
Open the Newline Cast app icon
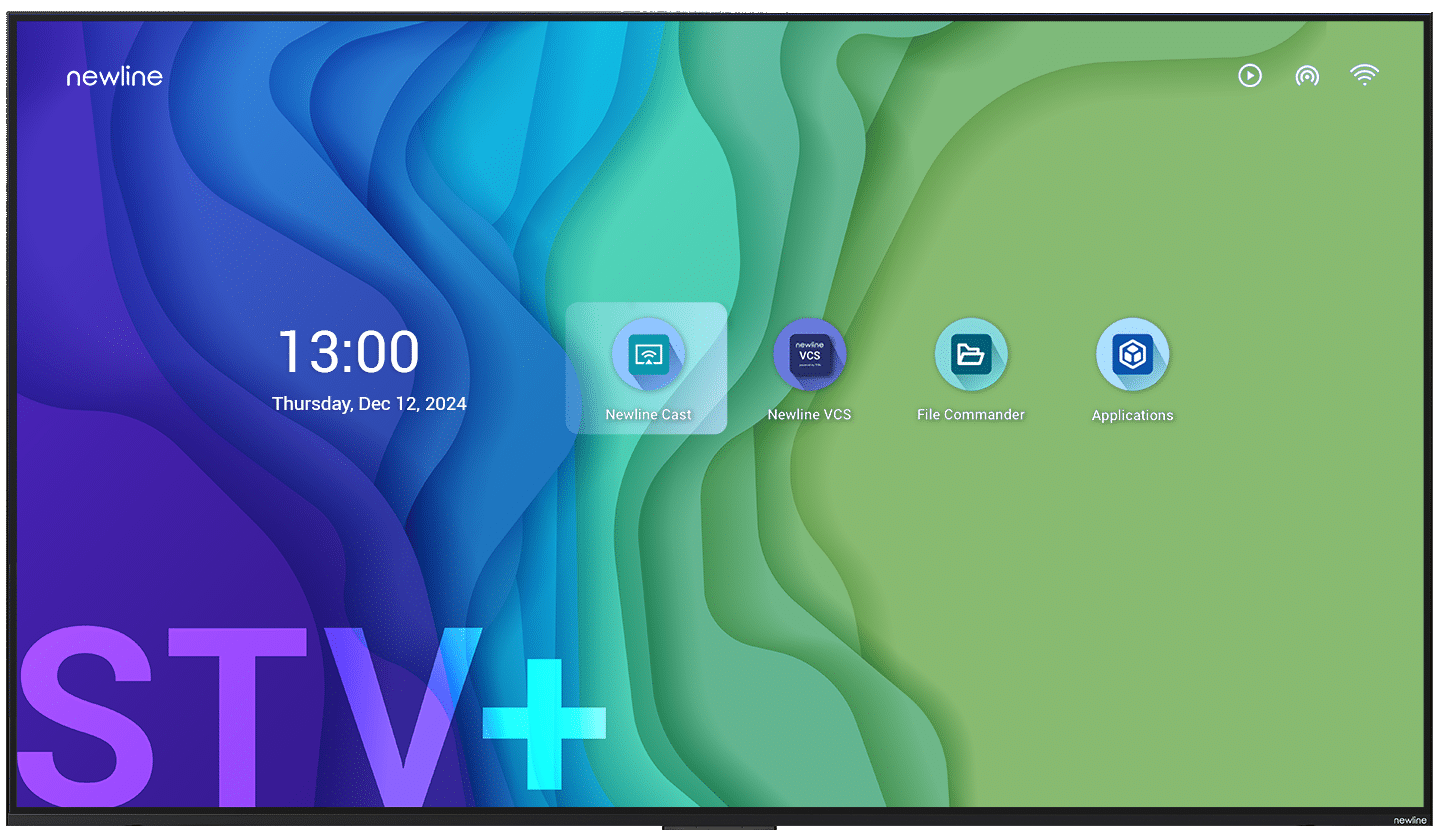click(x=648, y=354)
